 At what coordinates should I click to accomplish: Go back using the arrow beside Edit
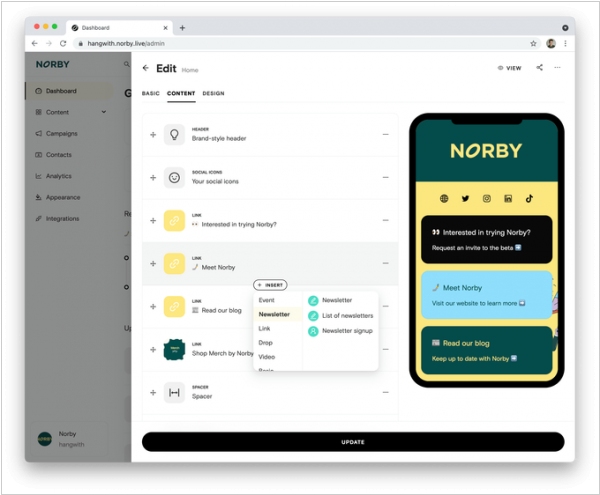145,68
